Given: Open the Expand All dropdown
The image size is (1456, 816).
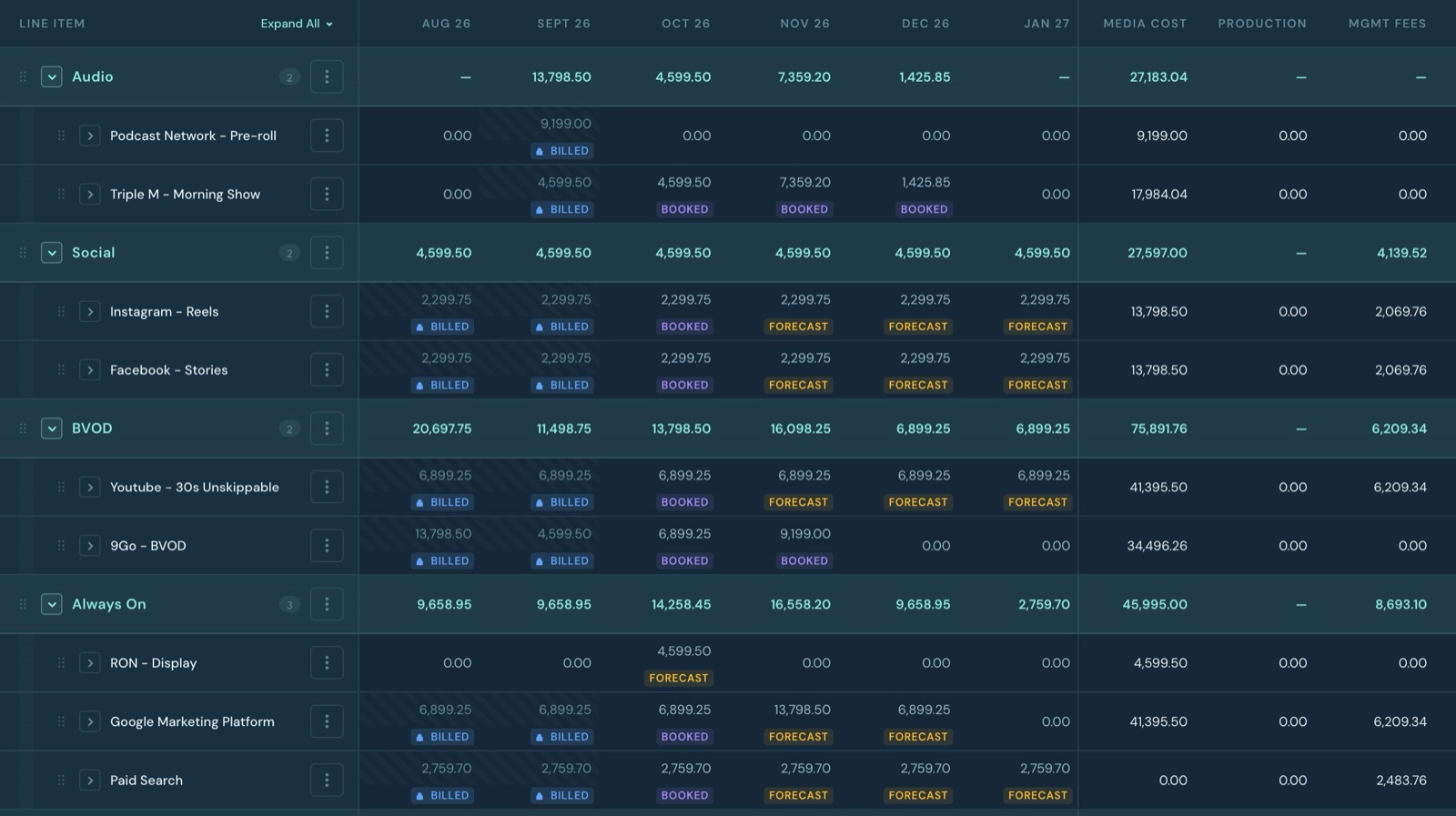Looking at the screenshot, I should [x=297, y=24].
